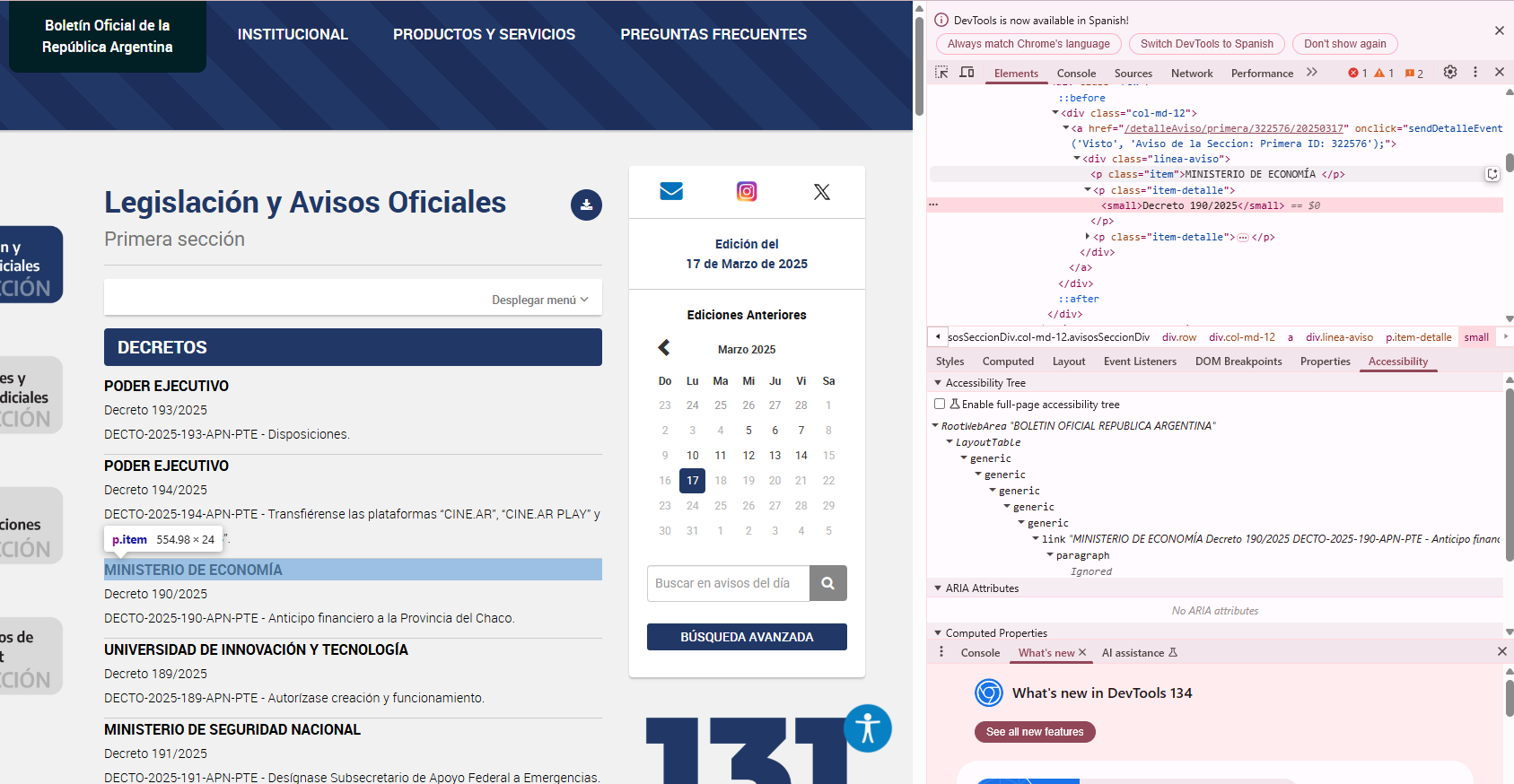Switch to the Console tab
The height and width of the screenshot is (784, 1514).
click(x=1076, y=74)
